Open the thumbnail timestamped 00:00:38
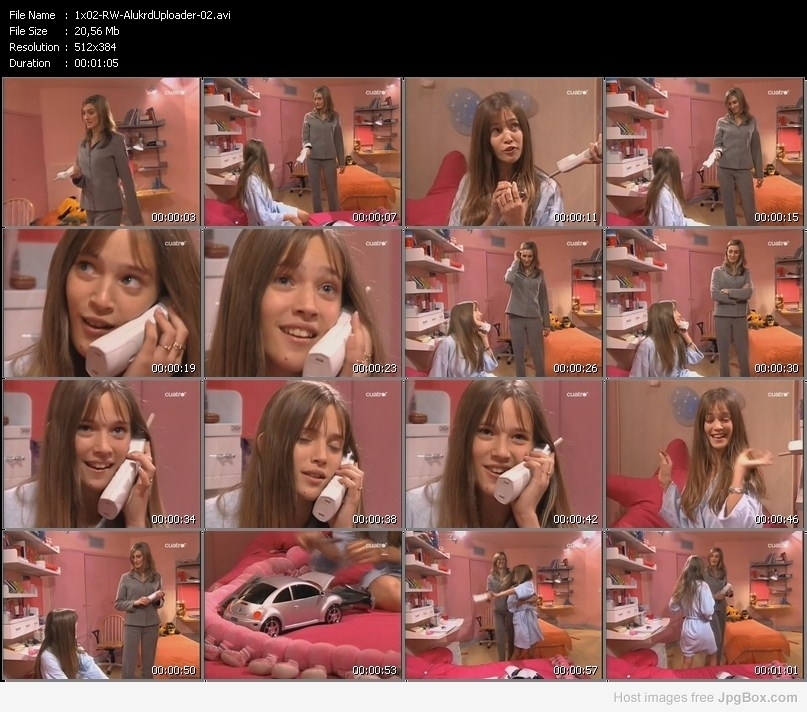807x712 pixels. point(303,454)
